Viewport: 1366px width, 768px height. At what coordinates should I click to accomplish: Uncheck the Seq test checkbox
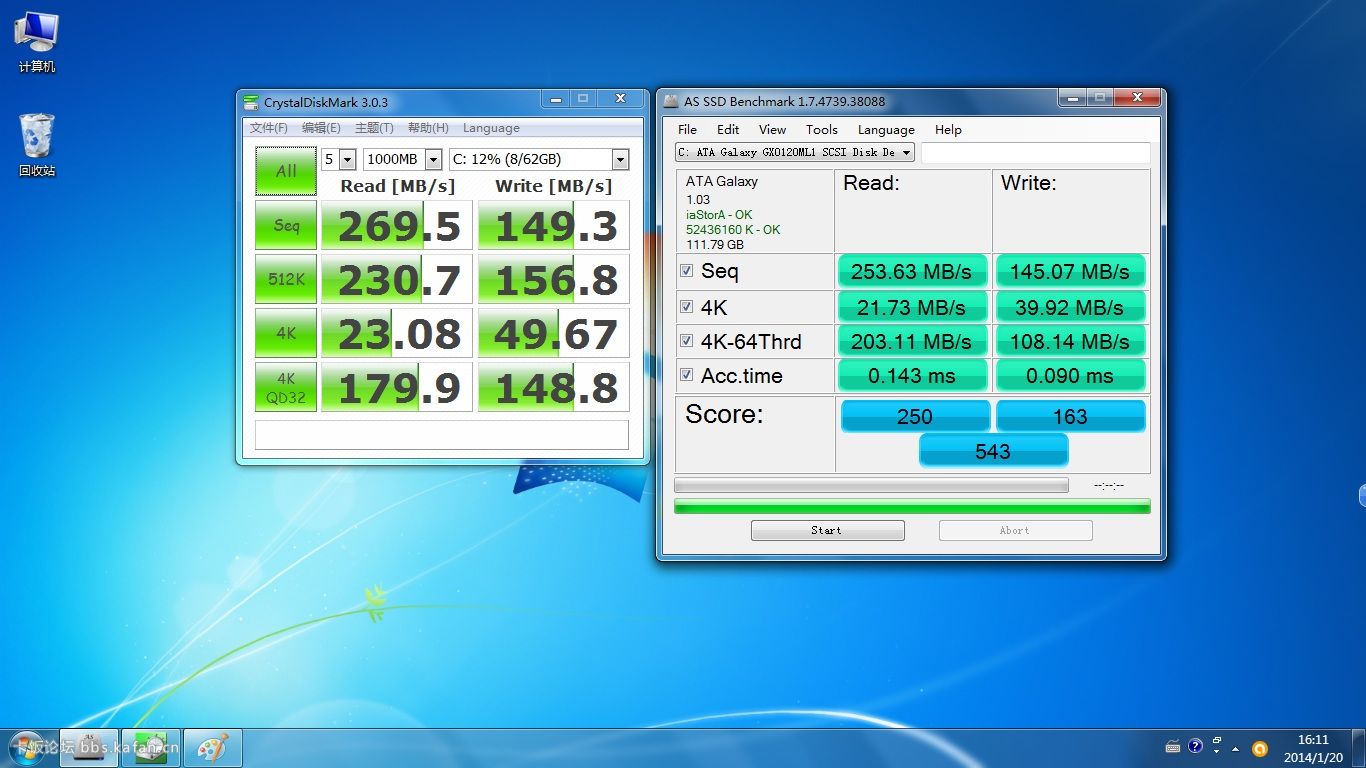click(687, 271)
